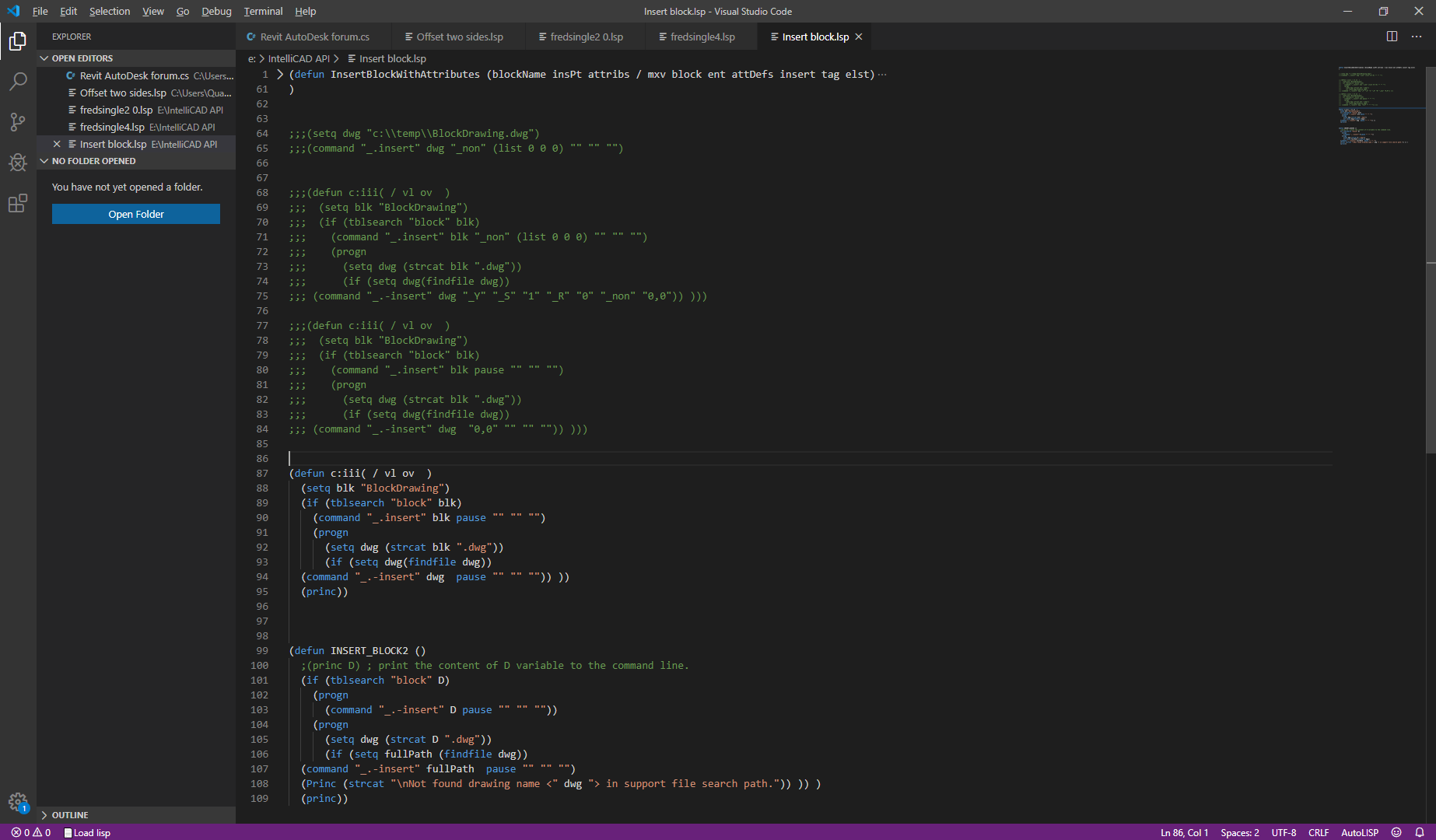Switch to the fredsingle2 0.lsp tab
Screen dimensions: 1436x840
pos(587,37)
